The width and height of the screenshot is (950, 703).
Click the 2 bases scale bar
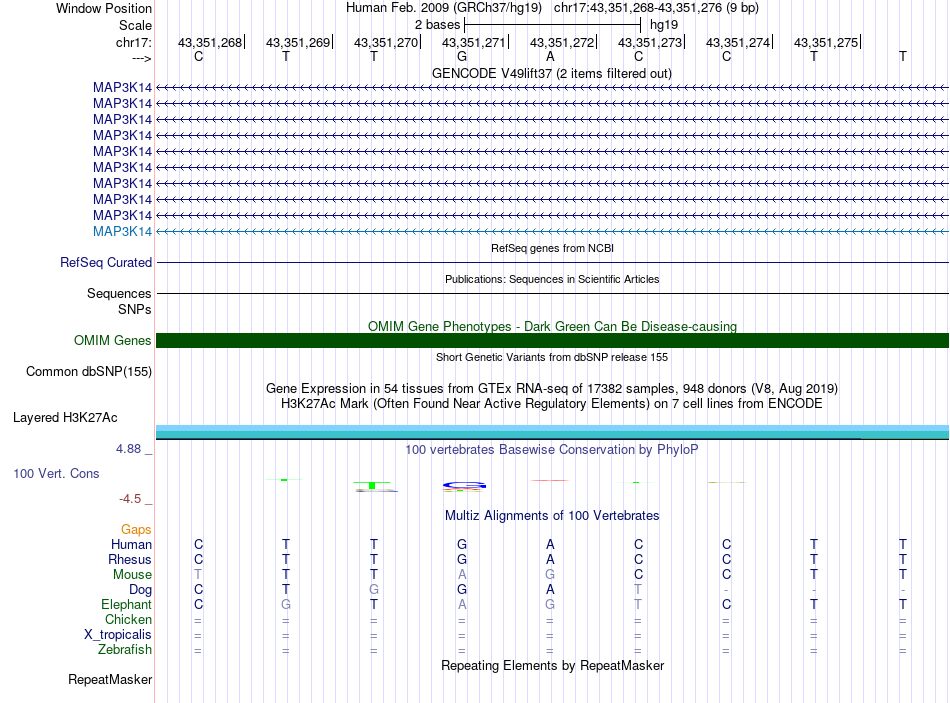[x=552, y=25]
